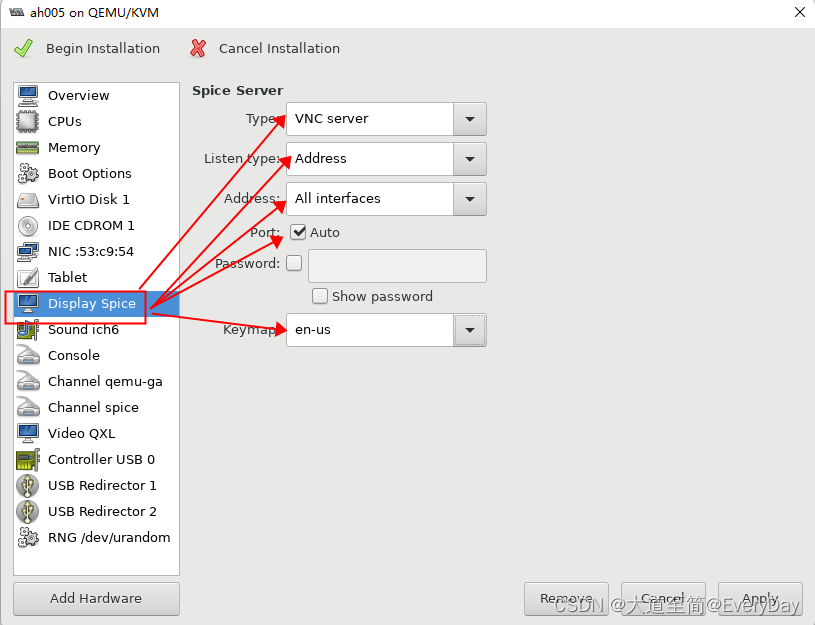Screen dimensions: 815x625
Task: Click the IDE CDROM 1 disc icon
Action: coord(28,226)
